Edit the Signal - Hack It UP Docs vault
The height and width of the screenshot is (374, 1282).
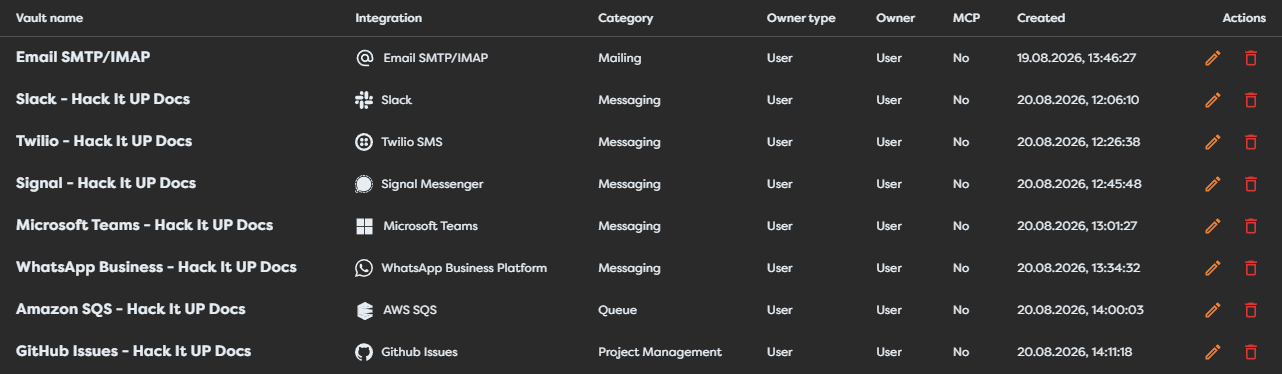1213,184
